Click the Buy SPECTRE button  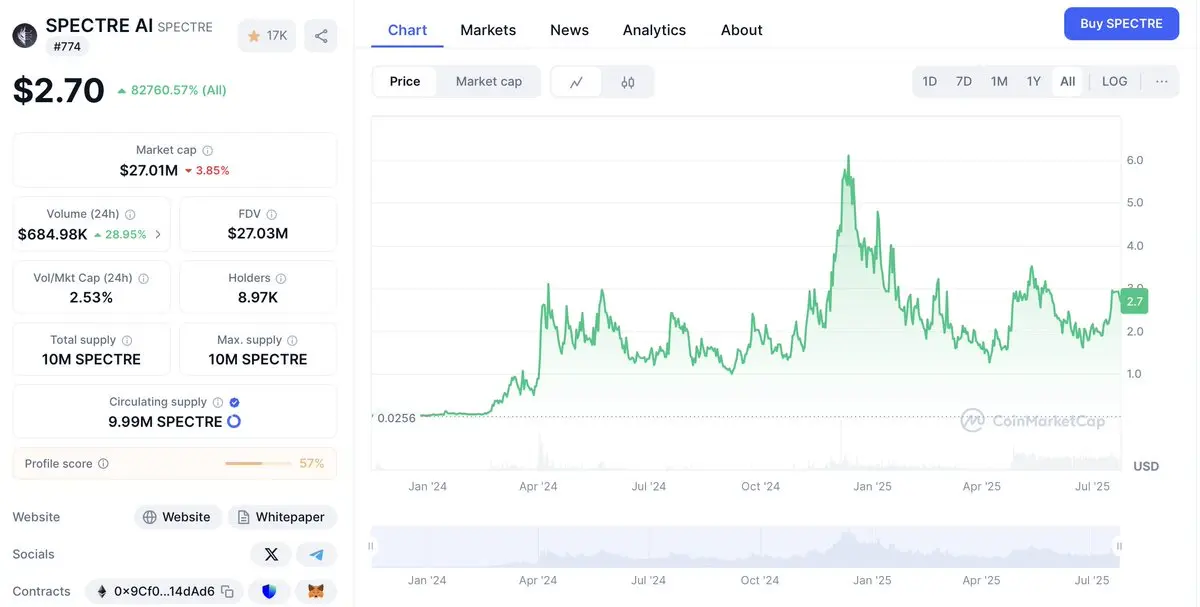click(x=1121, y=24)
